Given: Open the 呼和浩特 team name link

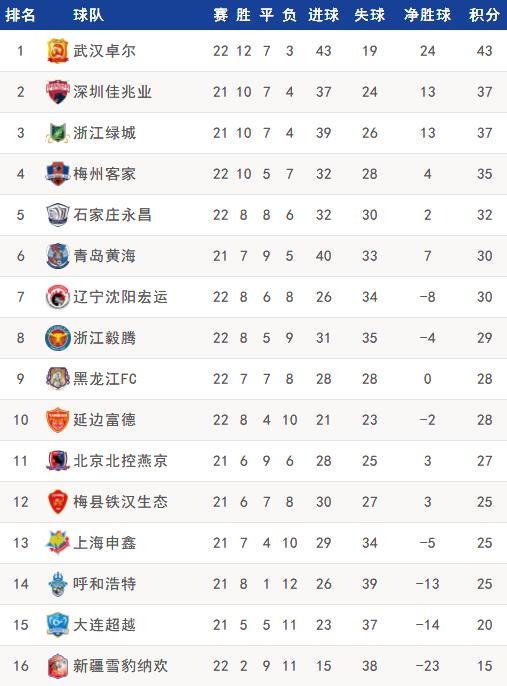Looking at the screenshot, I should (105, 584).
